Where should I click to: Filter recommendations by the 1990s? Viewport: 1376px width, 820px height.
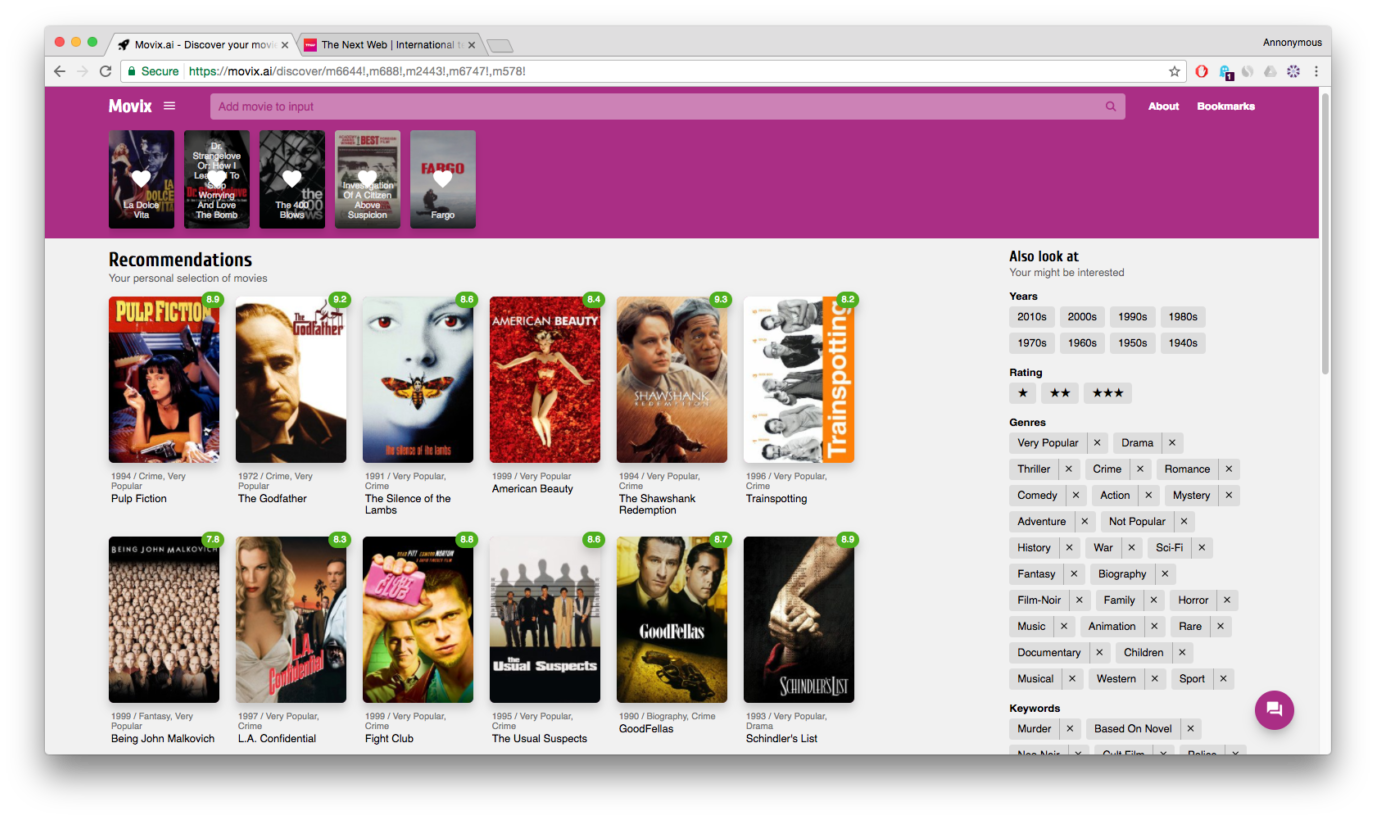click(1132, 316)
